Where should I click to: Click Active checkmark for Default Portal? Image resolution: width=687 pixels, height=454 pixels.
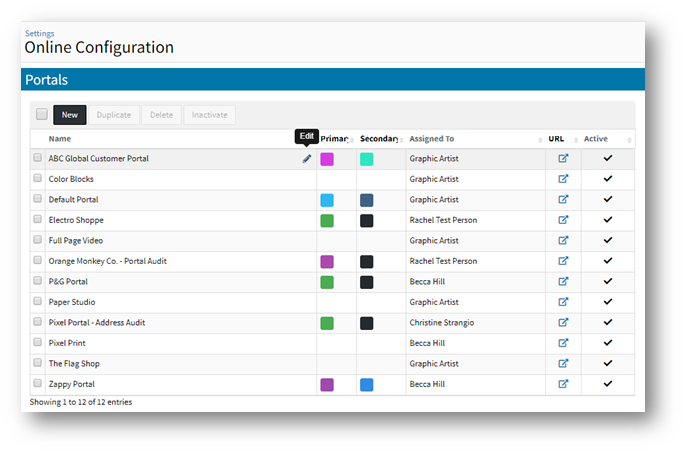pos(608,199)
